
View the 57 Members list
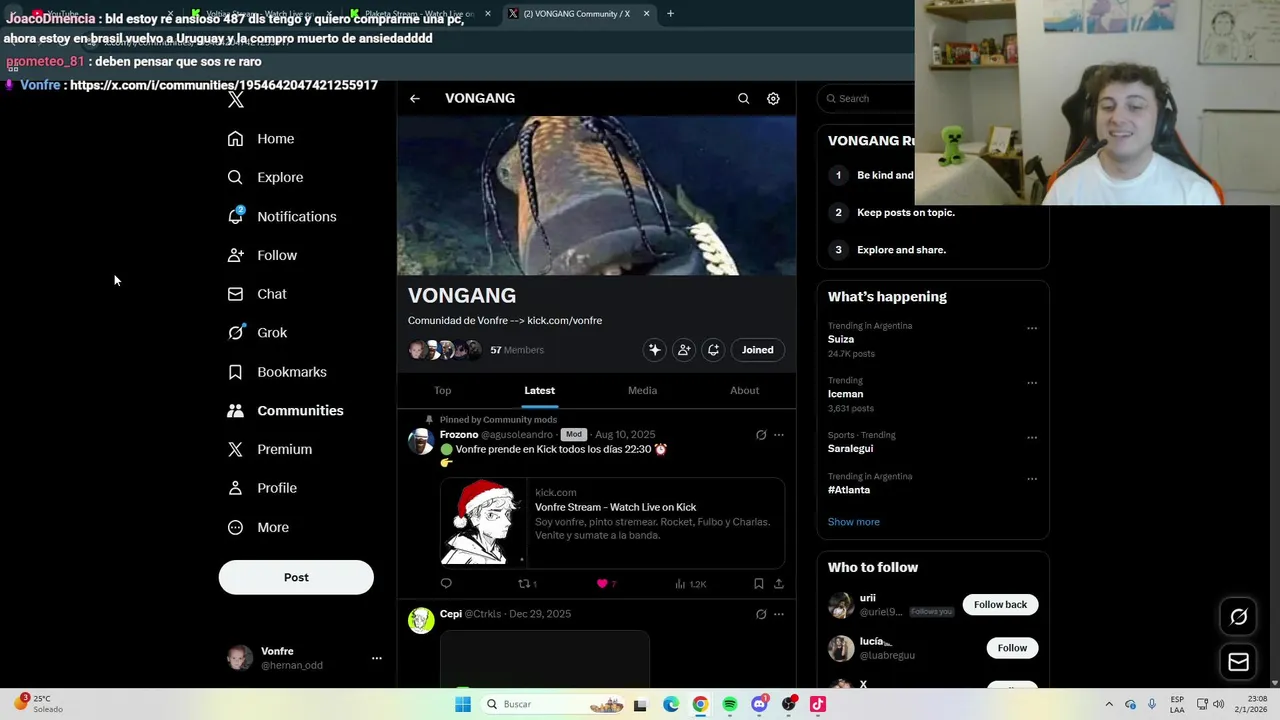(x=517, y=350)
